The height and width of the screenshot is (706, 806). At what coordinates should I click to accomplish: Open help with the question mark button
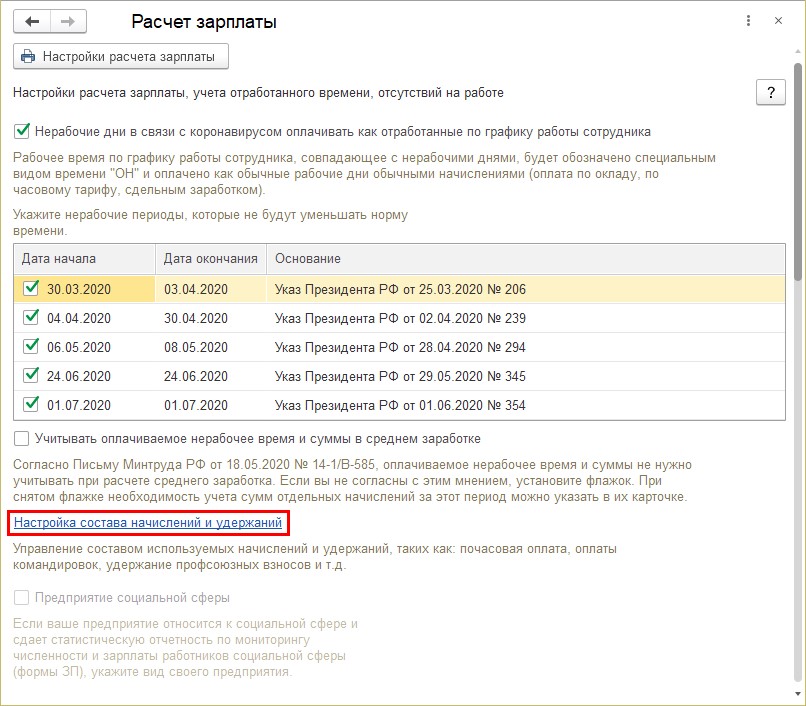[771, 93]
